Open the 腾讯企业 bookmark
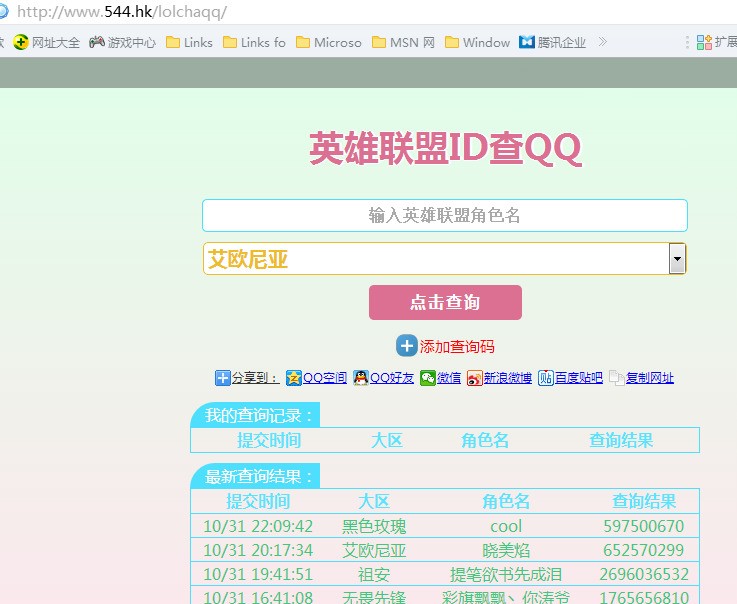The height and width of the screenshot is (604, 737). [552, 42]
